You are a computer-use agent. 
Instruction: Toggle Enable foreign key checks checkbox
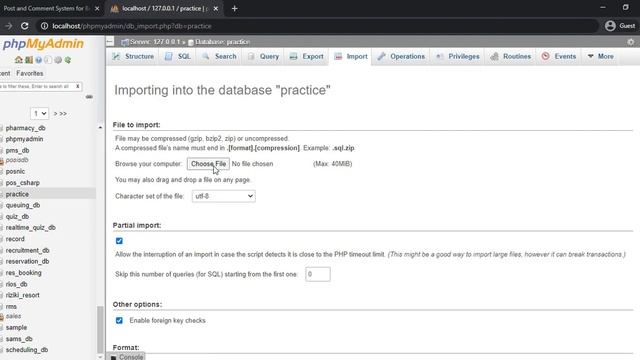click(x=119, y=320)
